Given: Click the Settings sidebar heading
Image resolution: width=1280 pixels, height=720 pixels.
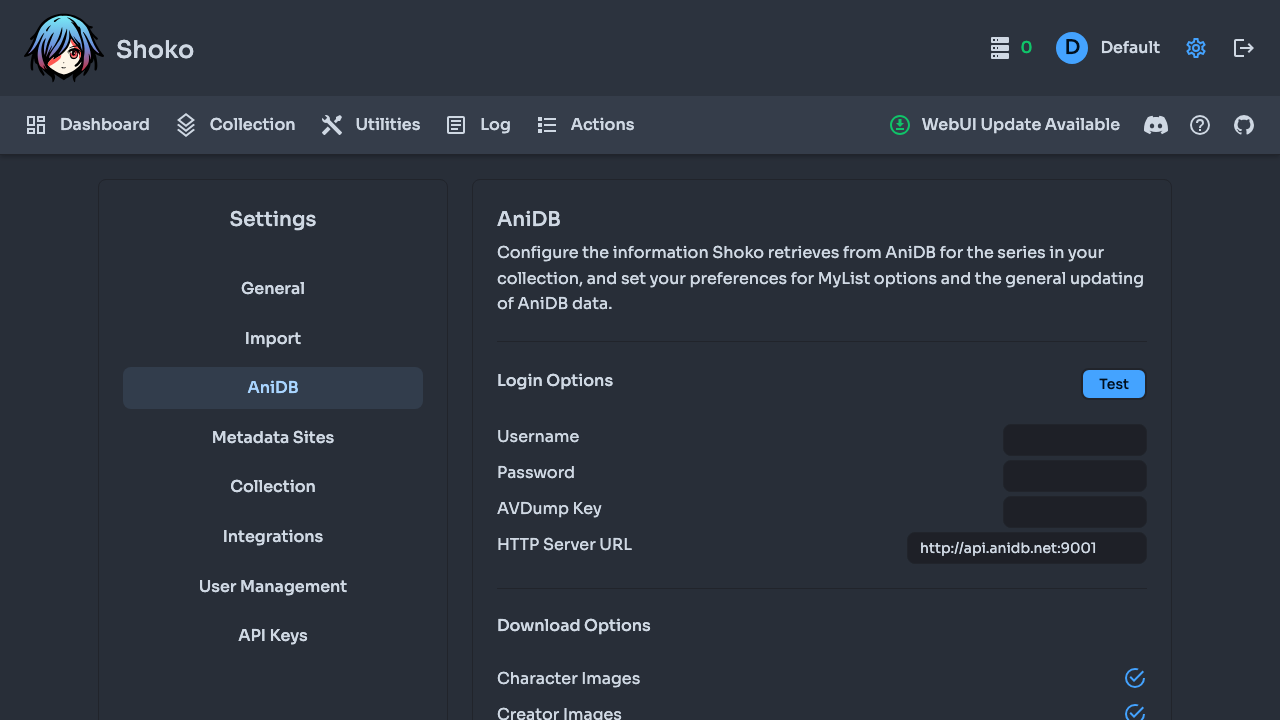Looking at the screenshot, I should pos(273,219).
